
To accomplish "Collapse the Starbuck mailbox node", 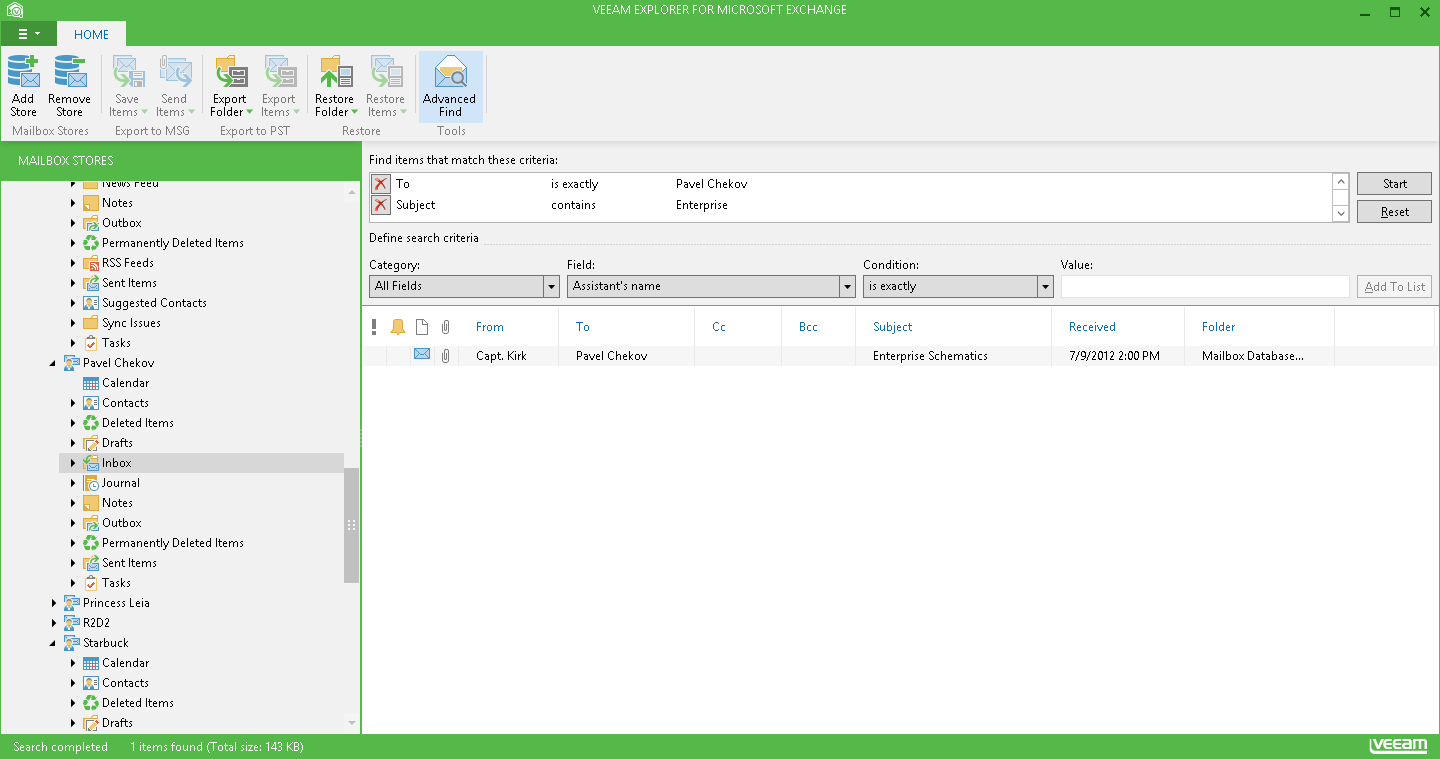I will (x=54, y=643).
